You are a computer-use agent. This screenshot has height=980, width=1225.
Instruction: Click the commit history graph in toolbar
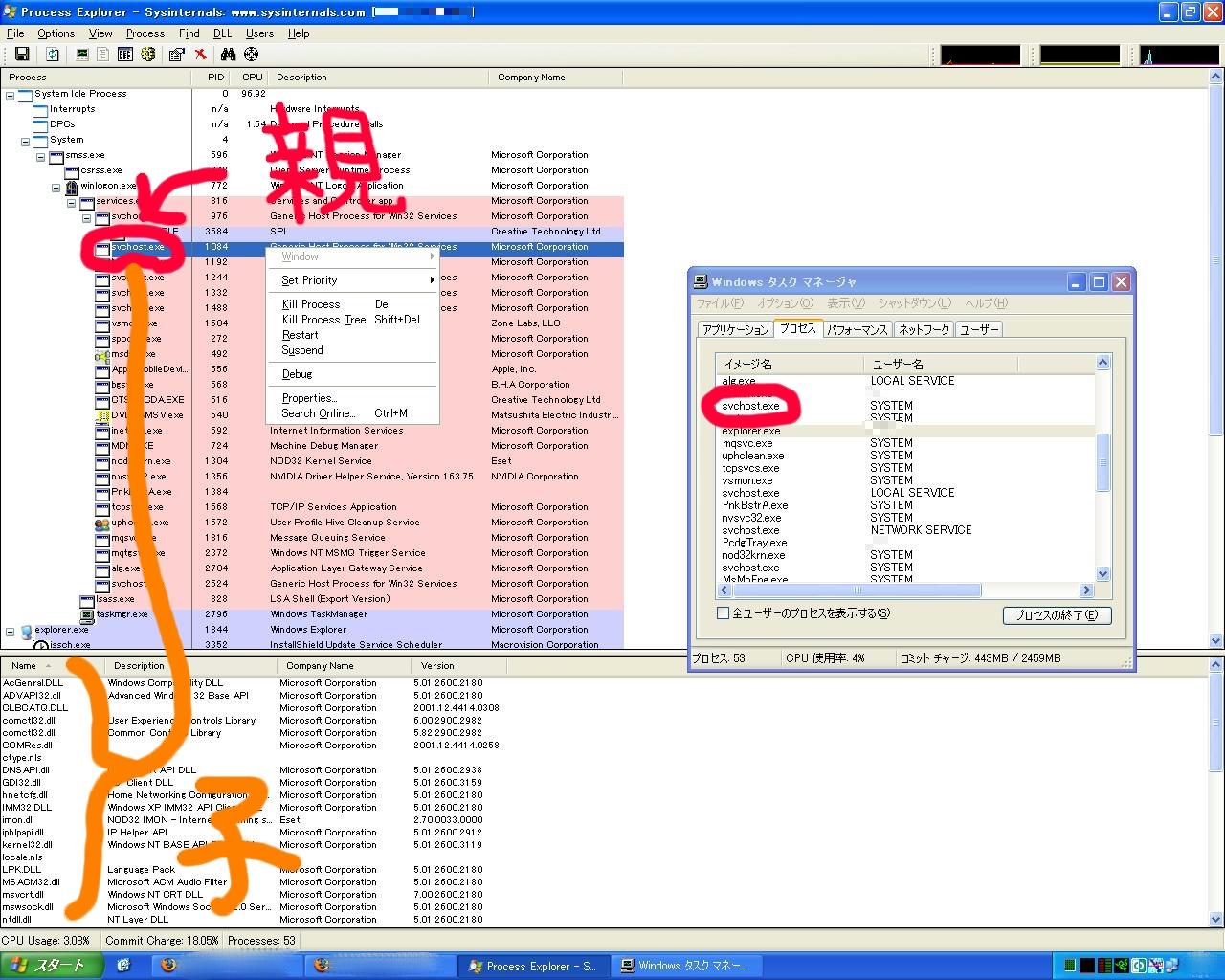(x=1080, y=55)
